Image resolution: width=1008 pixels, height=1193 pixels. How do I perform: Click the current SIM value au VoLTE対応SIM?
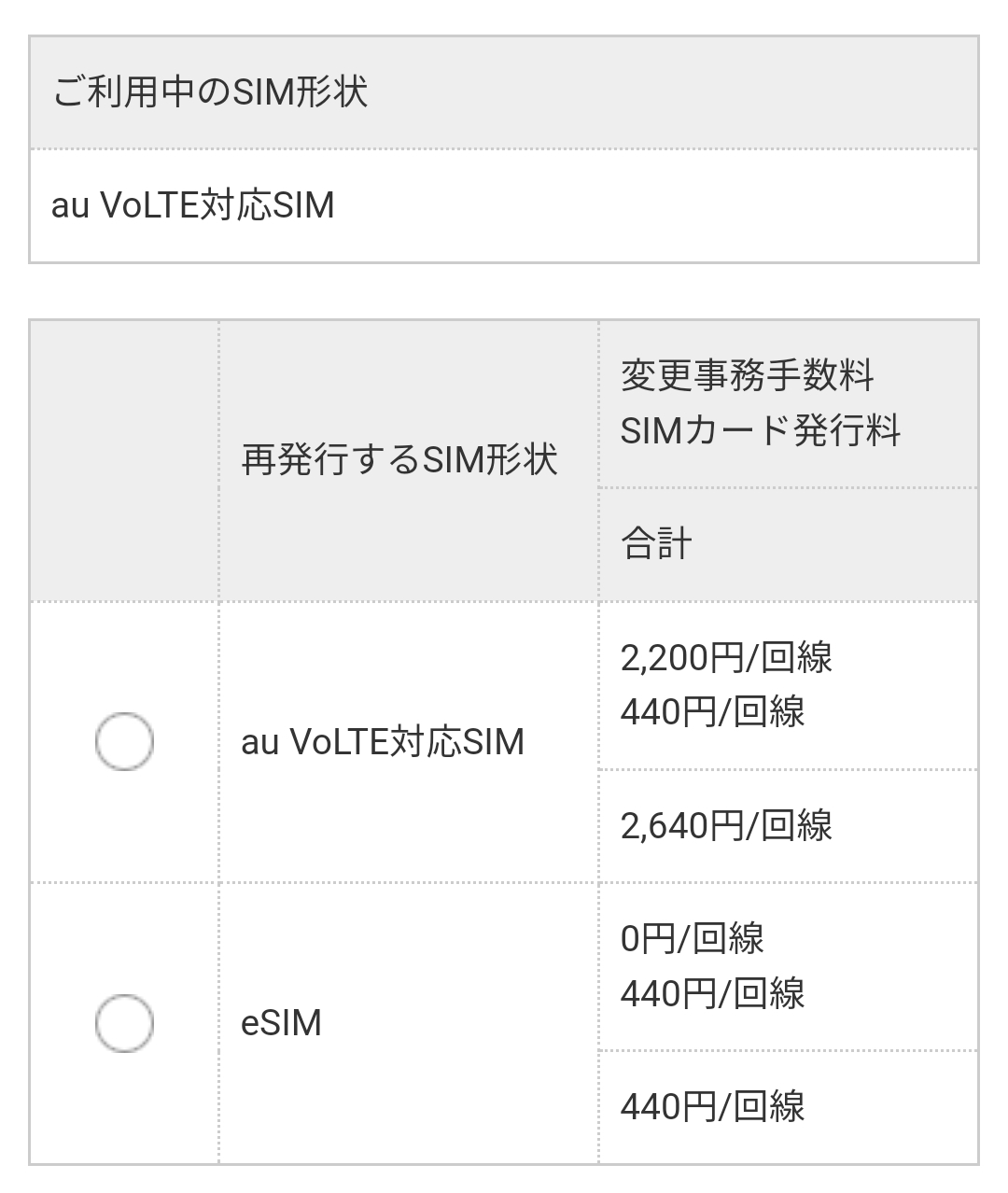pyautogui.click(x=193, y=205)
